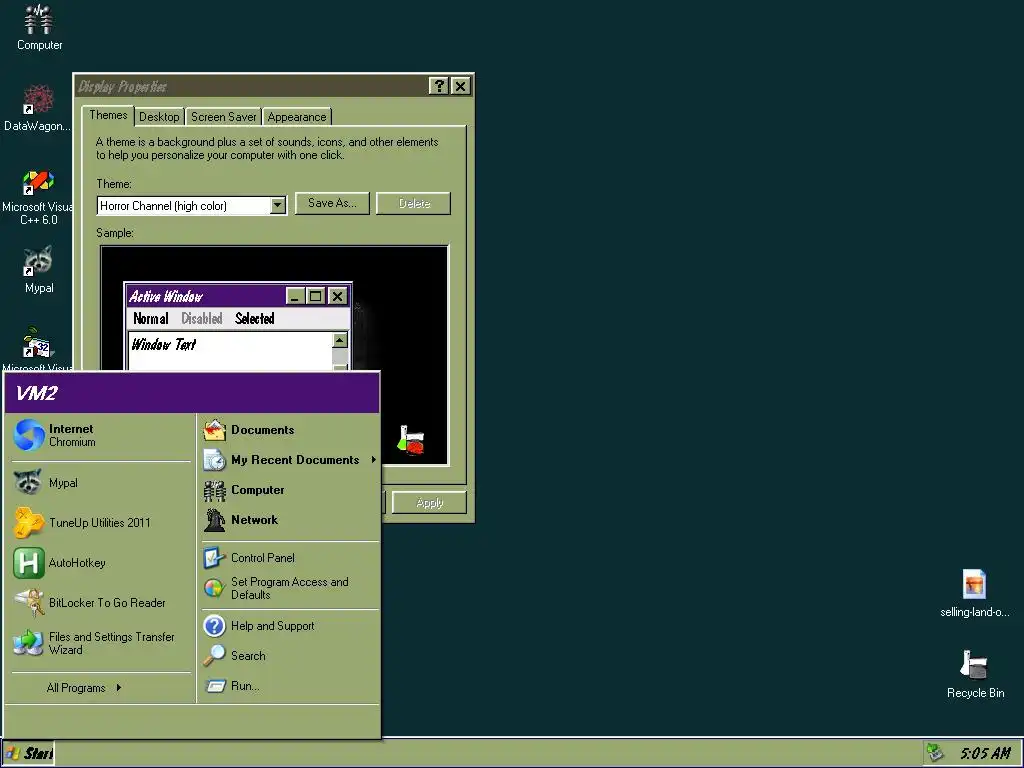The height and width of the screenshot is (768, 1024).
Task: Expand My Recent Documents submenu
Action: [x=289, y=460]
